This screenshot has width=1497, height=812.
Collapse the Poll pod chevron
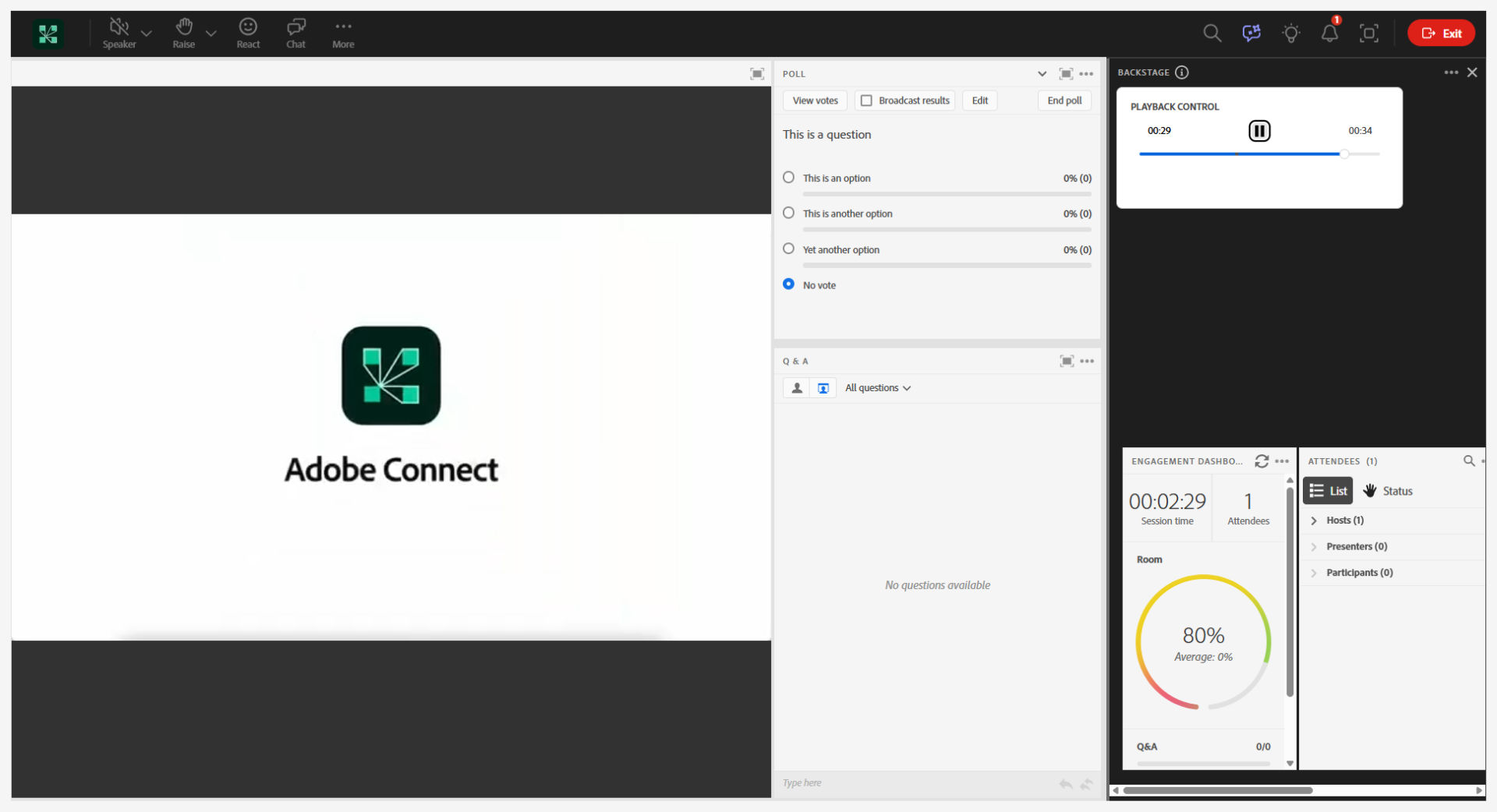click(x=1042, y=74)
